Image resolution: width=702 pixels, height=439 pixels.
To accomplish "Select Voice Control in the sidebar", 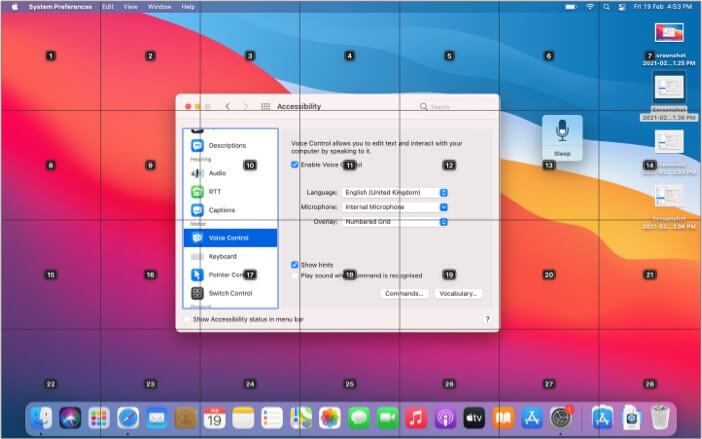I will tap(230, 238).
